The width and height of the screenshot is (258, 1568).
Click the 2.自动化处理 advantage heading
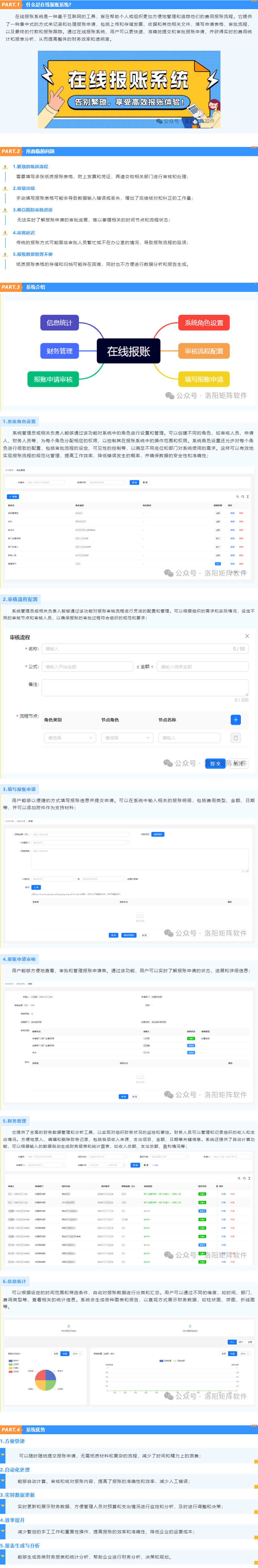pyautogui.click(x=15, y=1469)
